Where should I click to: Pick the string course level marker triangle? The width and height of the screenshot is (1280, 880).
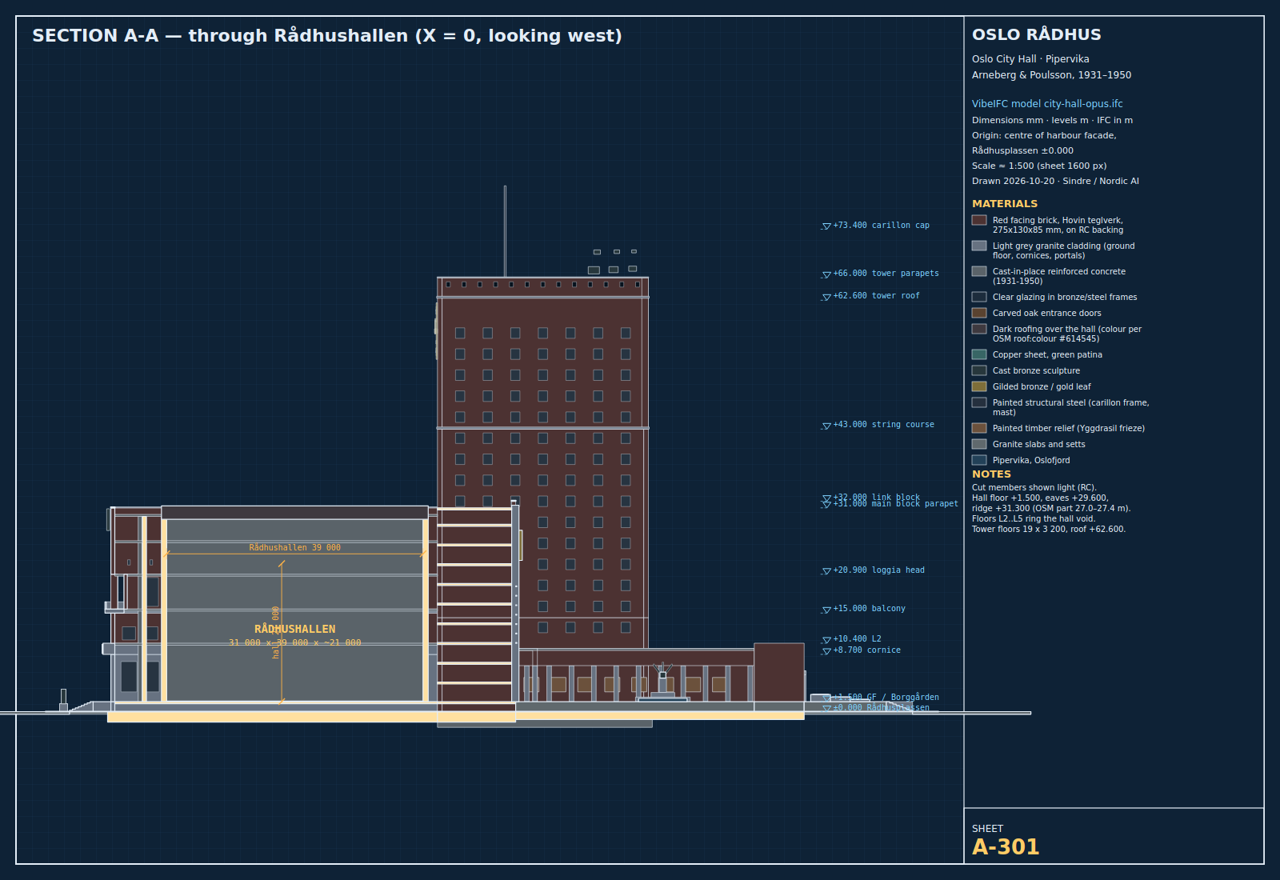pyautogui.click(x=826, y=426)
